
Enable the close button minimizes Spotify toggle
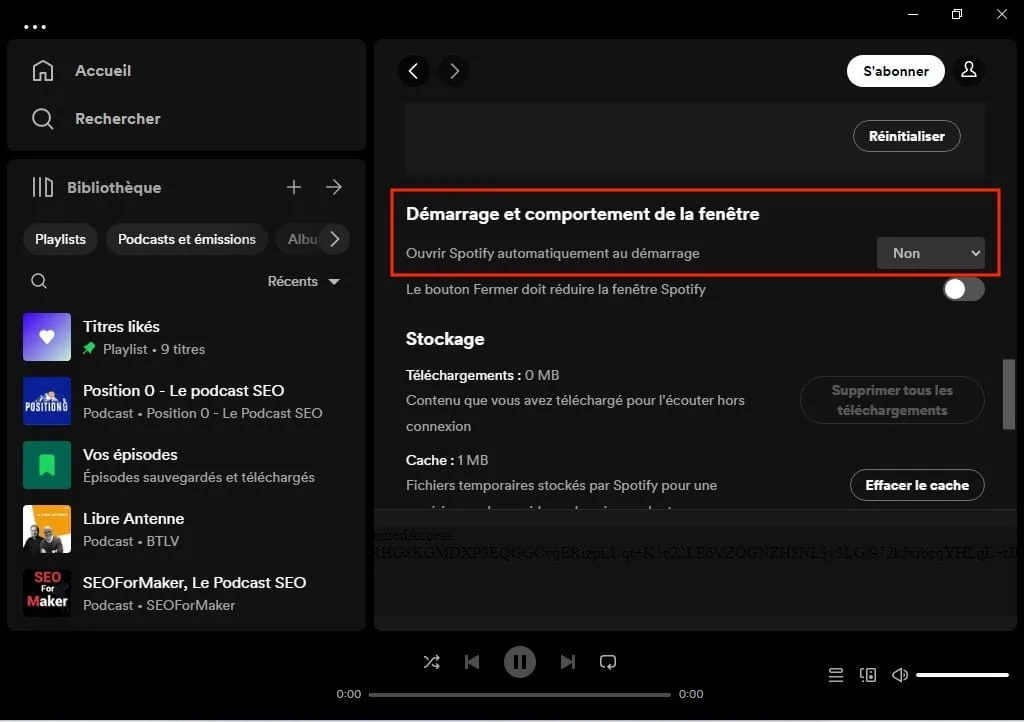pyautogui.click(x=963, y=289)
